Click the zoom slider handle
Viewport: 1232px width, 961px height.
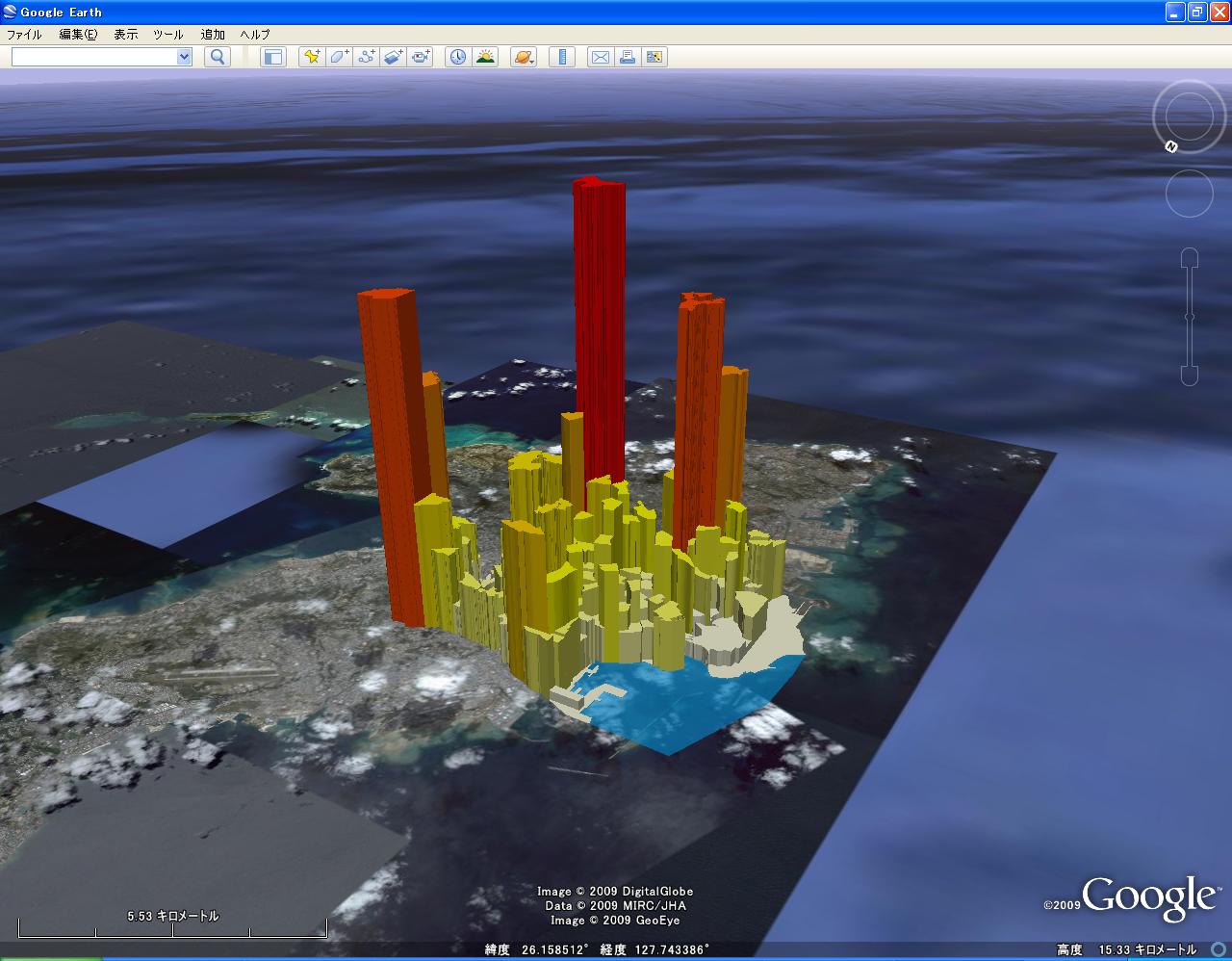[x=1190, y=317]
